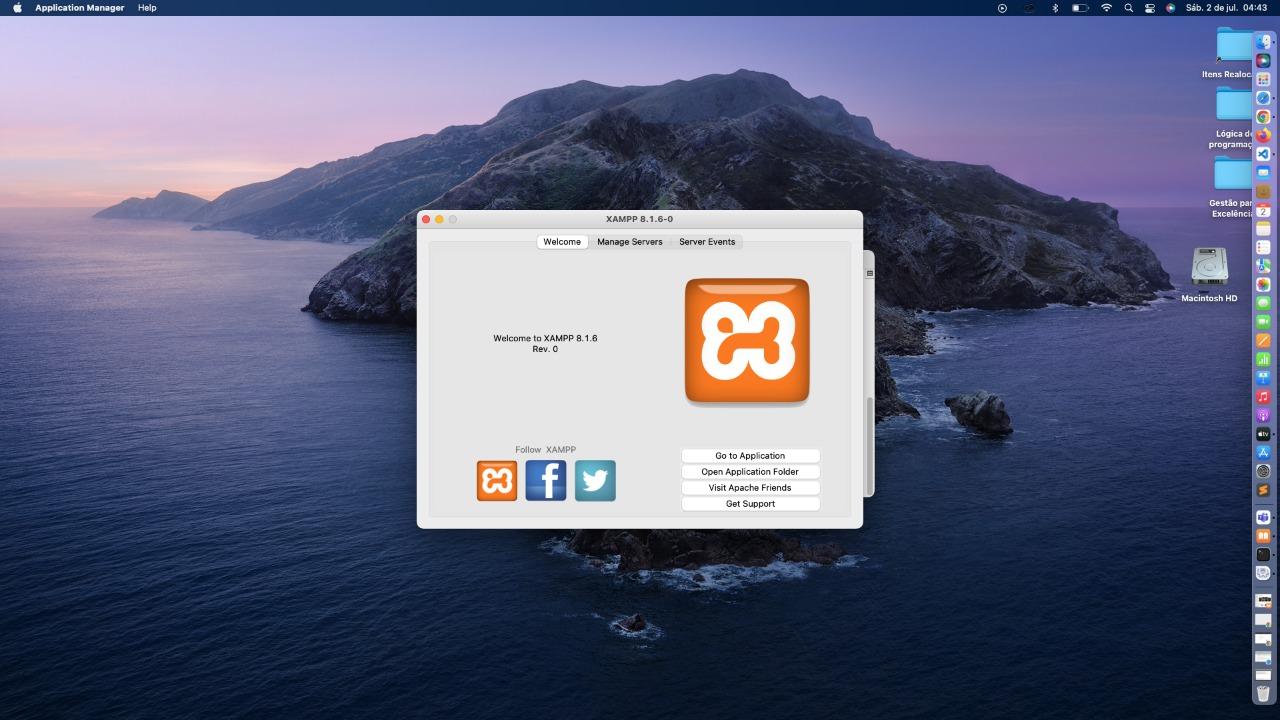Switch to the Server Events tab
This screenshot has height=720, width=1280.
click(707, 242)
